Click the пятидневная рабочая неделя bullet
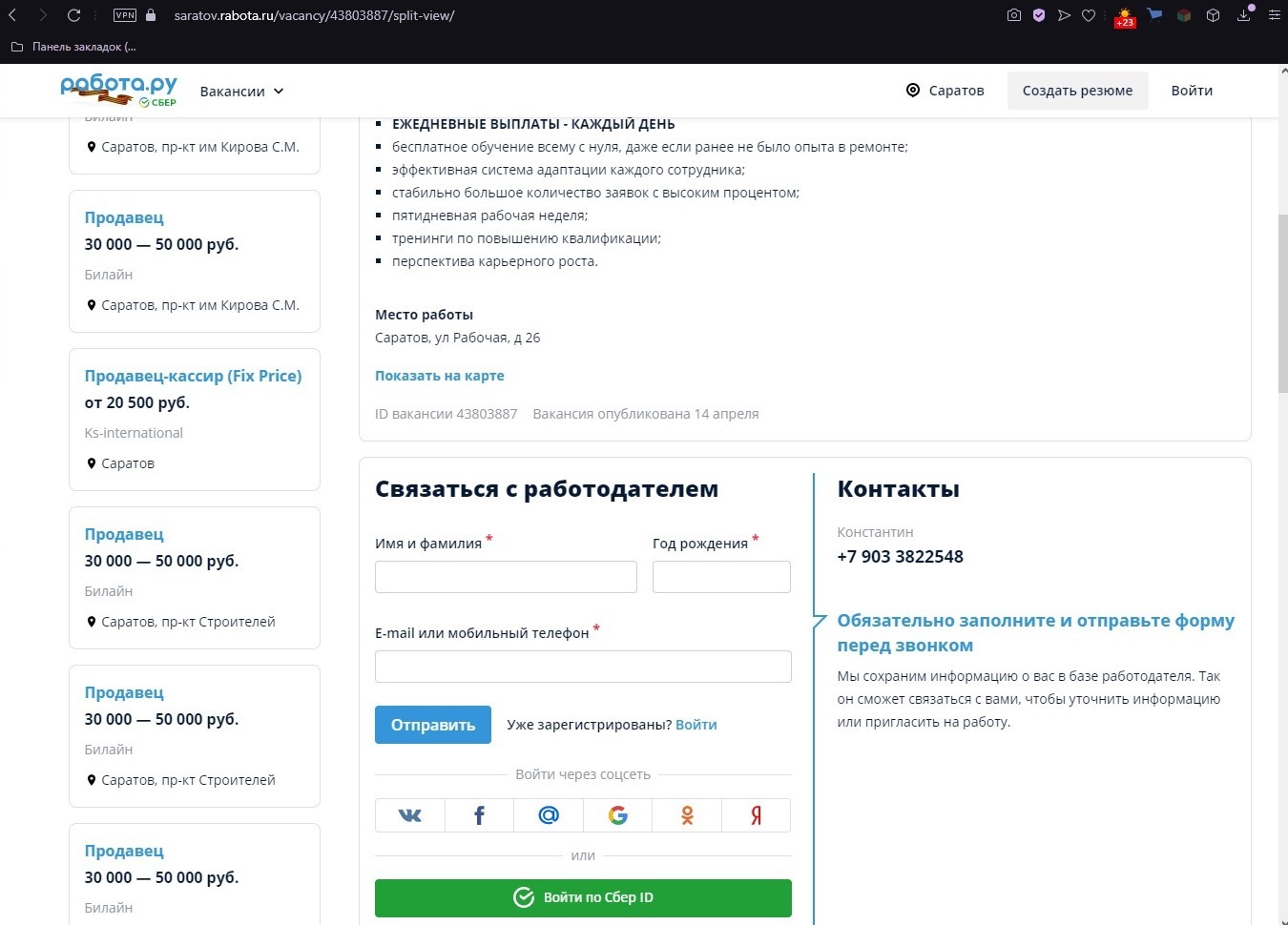Viewport: 1288px width, 925px height. pyautogui.click(x=489, y=216)
